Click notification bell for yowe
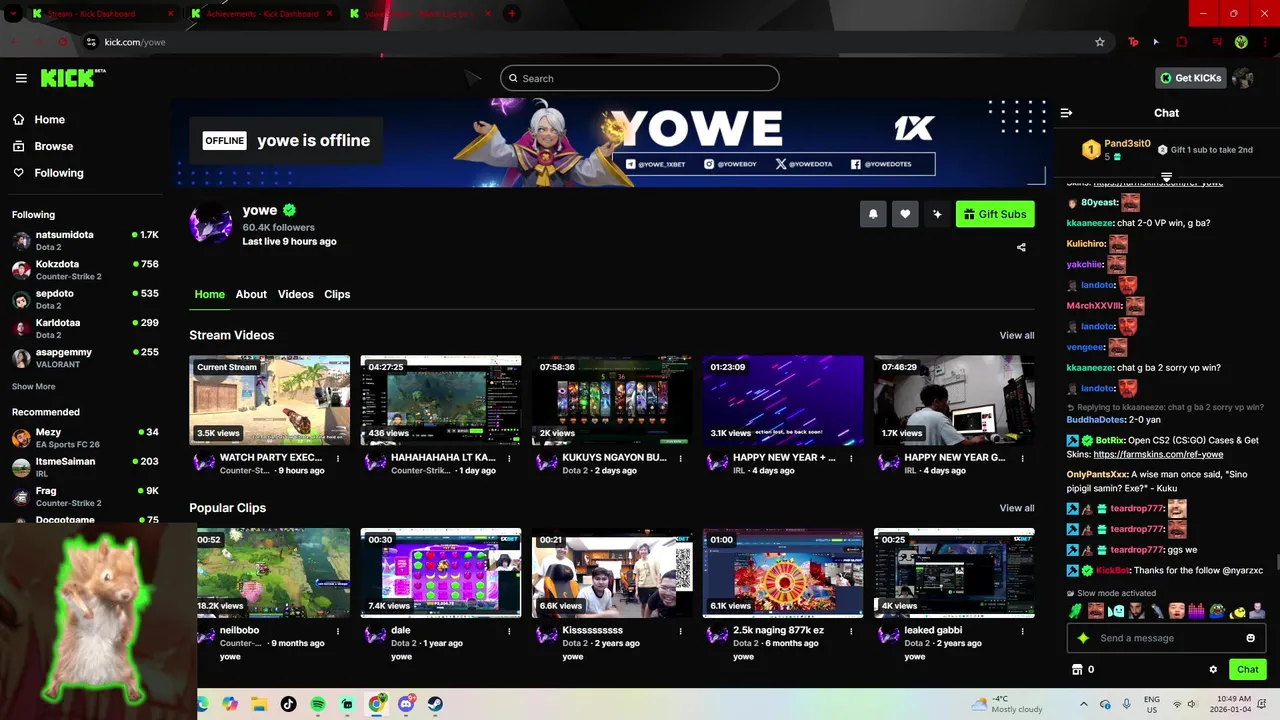Screen dimensions: 1280x720 pos(873,214)
